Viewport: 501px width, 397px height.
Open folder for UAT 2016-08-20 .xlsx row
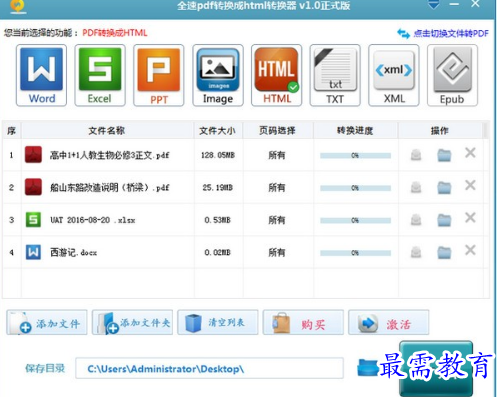[444, 220]
